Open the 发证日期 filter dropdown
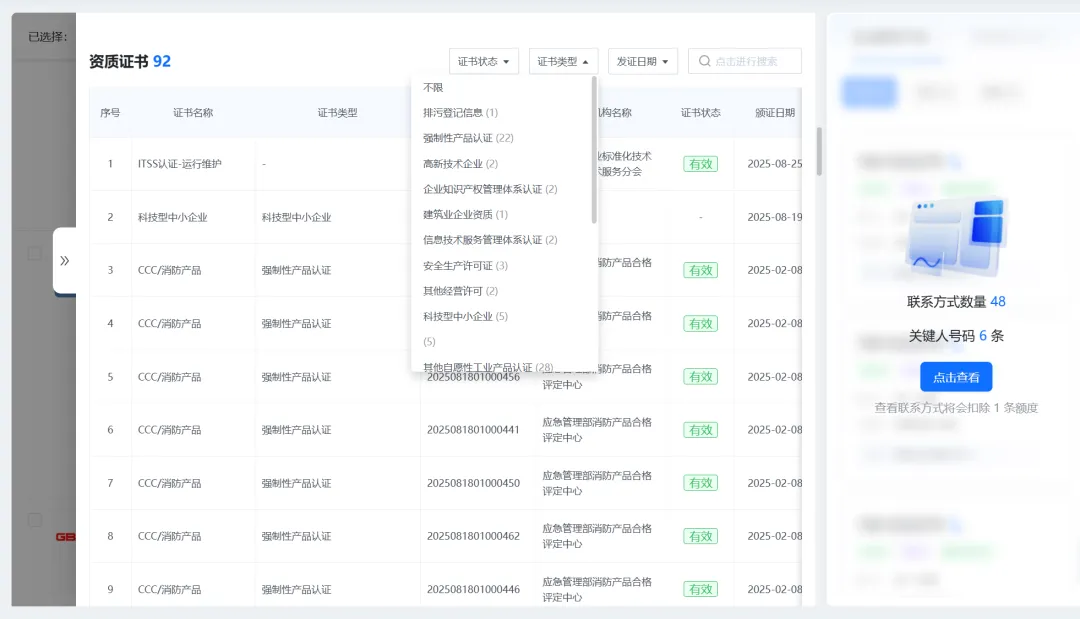 (x=642, y=61)
